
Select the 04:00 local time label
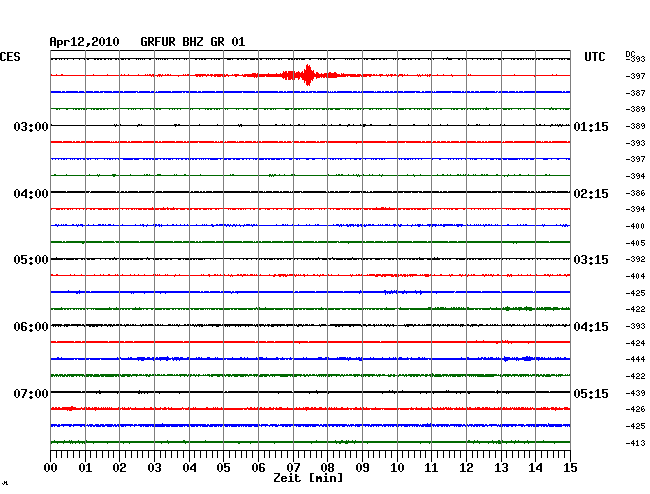(31, 194)
